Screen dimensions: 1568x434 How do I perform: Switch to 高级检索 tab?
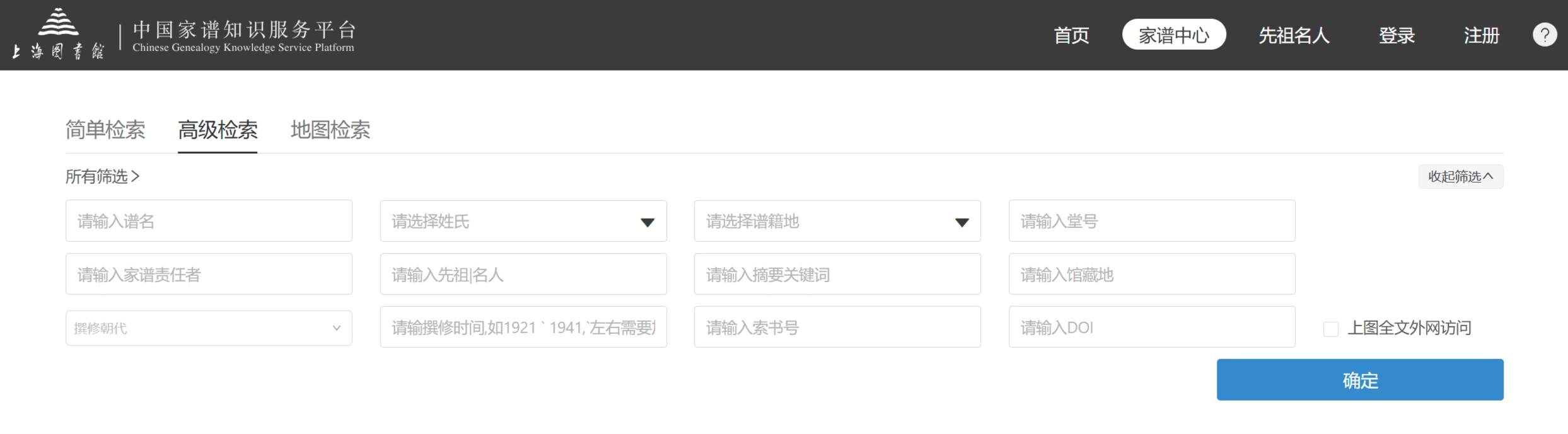point(218,130)
